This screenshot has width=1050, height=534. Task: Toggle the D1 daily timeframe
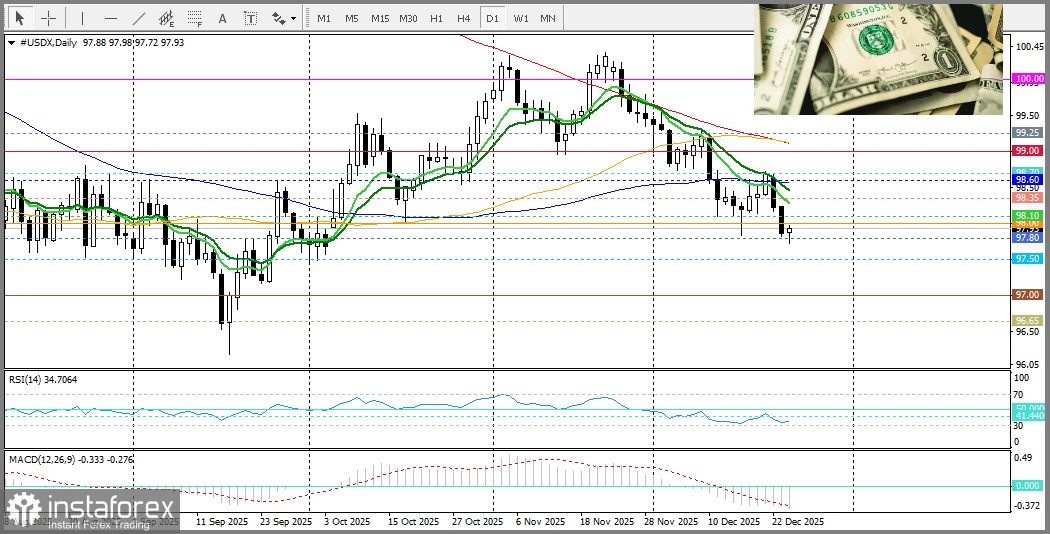pos(491,18)
